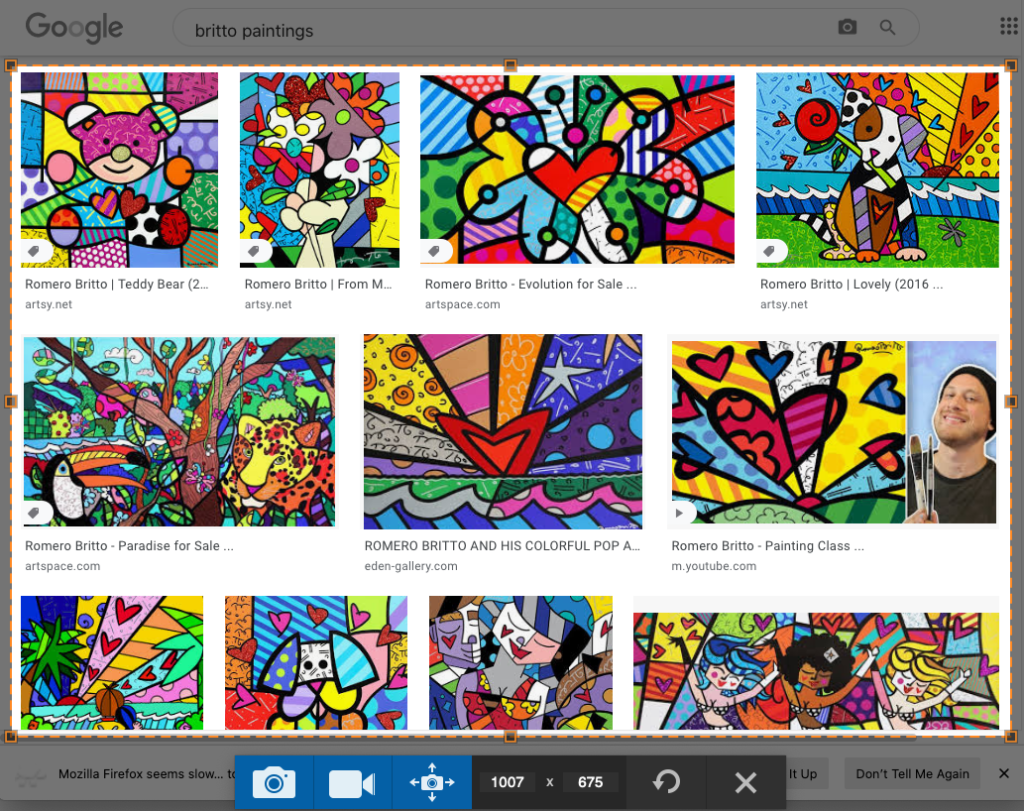The width and height of the screenshot is (1024, 811).
Task: Click 'Romero Britto - Paradise for Sale ...' title
Action: point(129,546)
